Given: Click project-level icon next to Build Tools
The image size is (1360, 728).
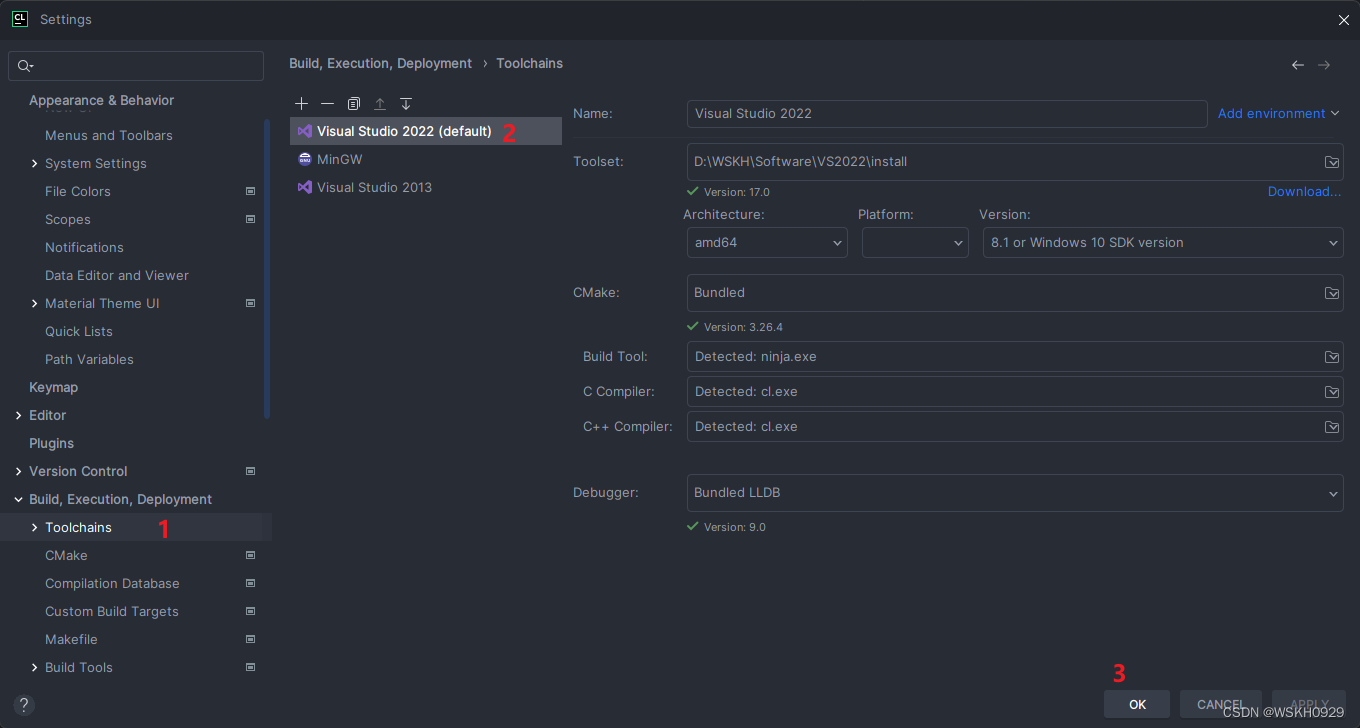Looking at the screenshot, I should (251, 667).
